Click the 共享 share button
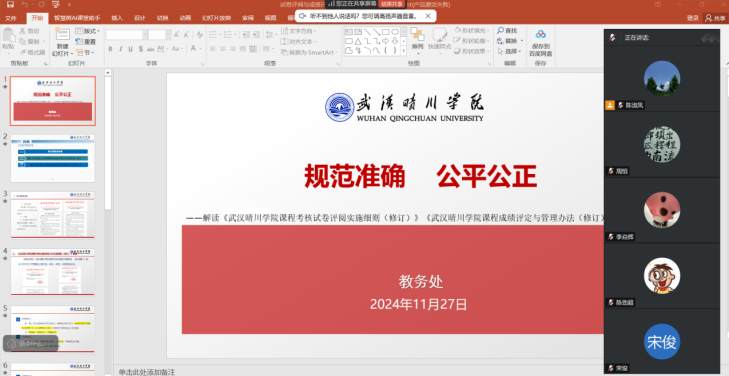Viewport: 729px width, 376px height. pos(716,18)
